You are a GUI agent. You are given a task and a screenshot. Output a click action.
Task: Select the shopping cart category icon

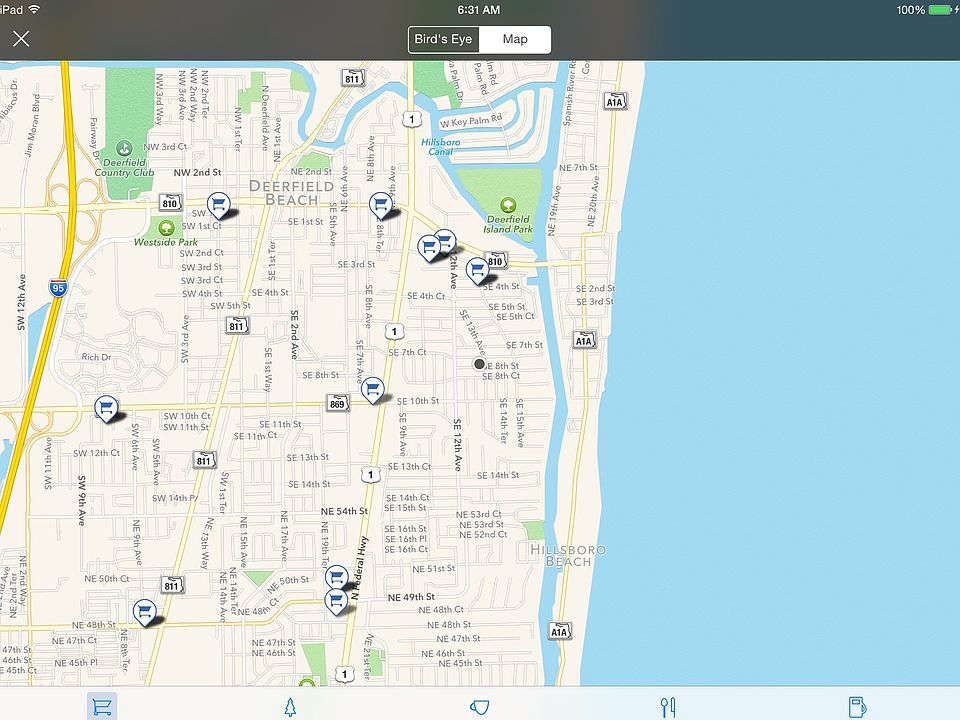(102, 707)
